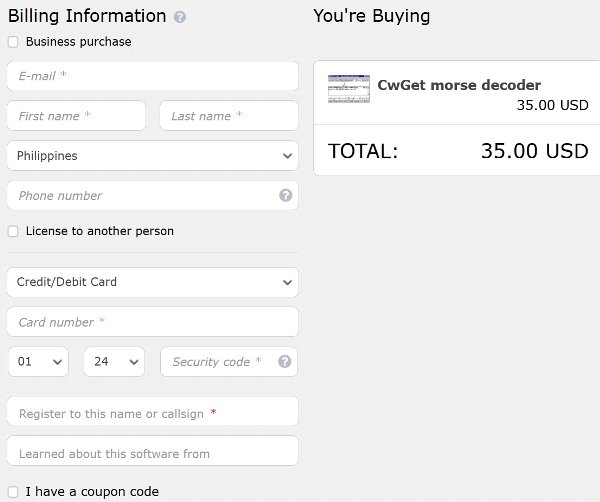
Task: Click the help icon beside Billing Information
Action: (x=180, y=17)
